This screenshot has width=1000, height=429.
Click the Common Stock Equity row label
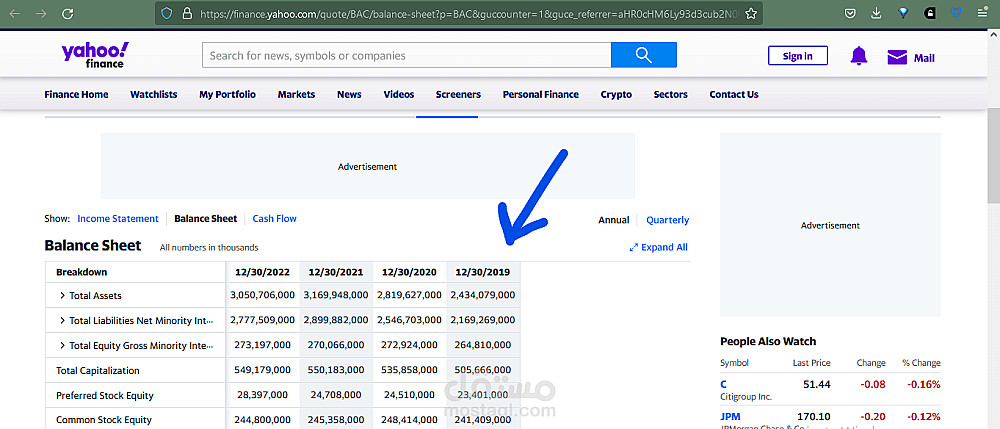click(104, 419)
